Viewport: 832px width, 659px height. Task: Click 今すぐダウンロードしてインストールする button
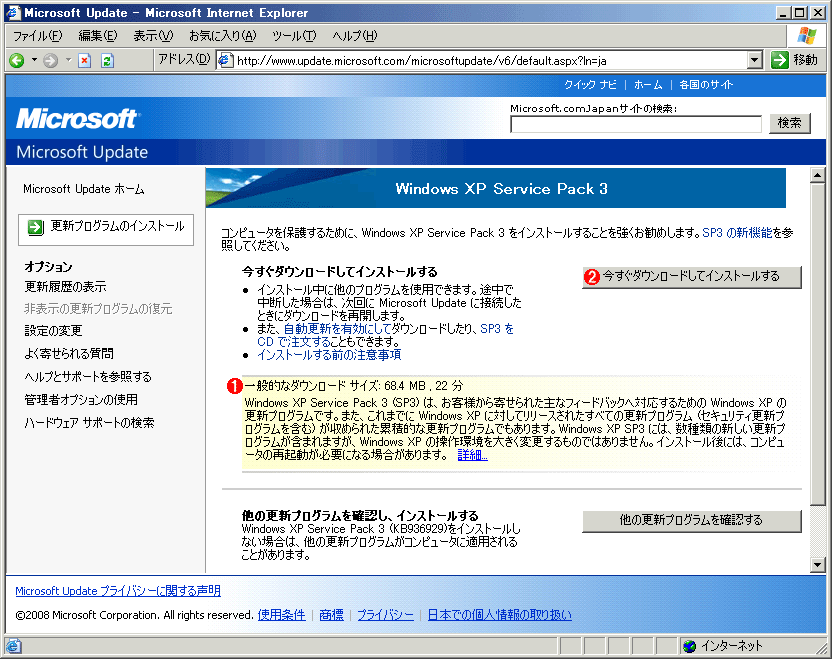coord(692,276)
